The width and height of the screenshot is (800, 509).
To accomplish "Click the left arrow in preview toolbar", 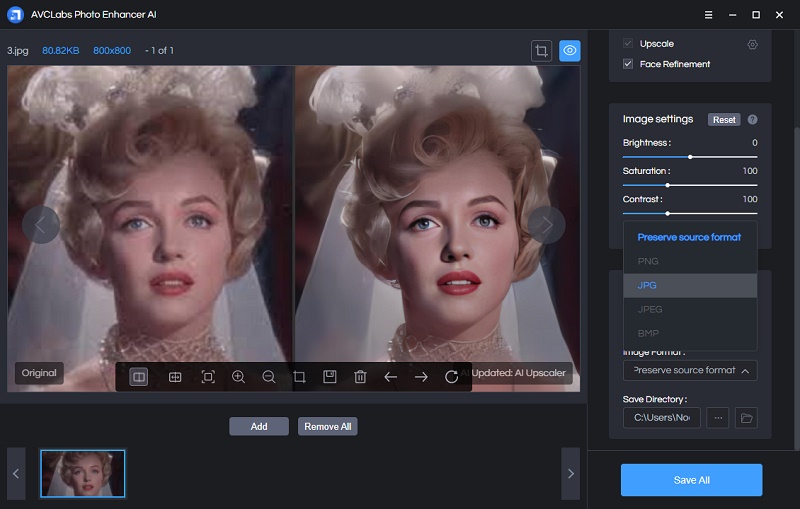I will (x=390, y=377).
